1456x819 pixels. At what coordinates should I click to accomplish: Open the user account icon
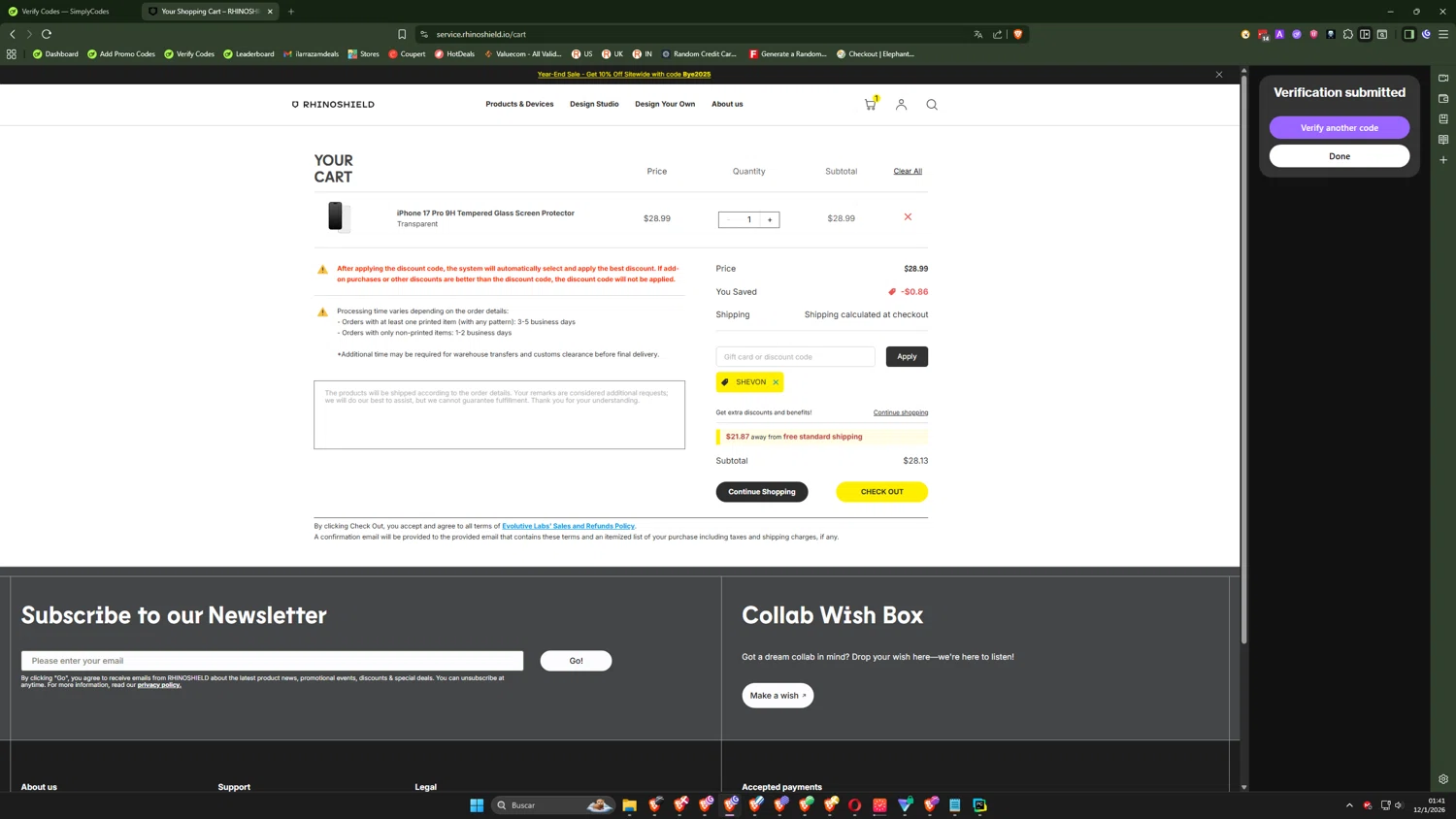click(x=901, y=104)
